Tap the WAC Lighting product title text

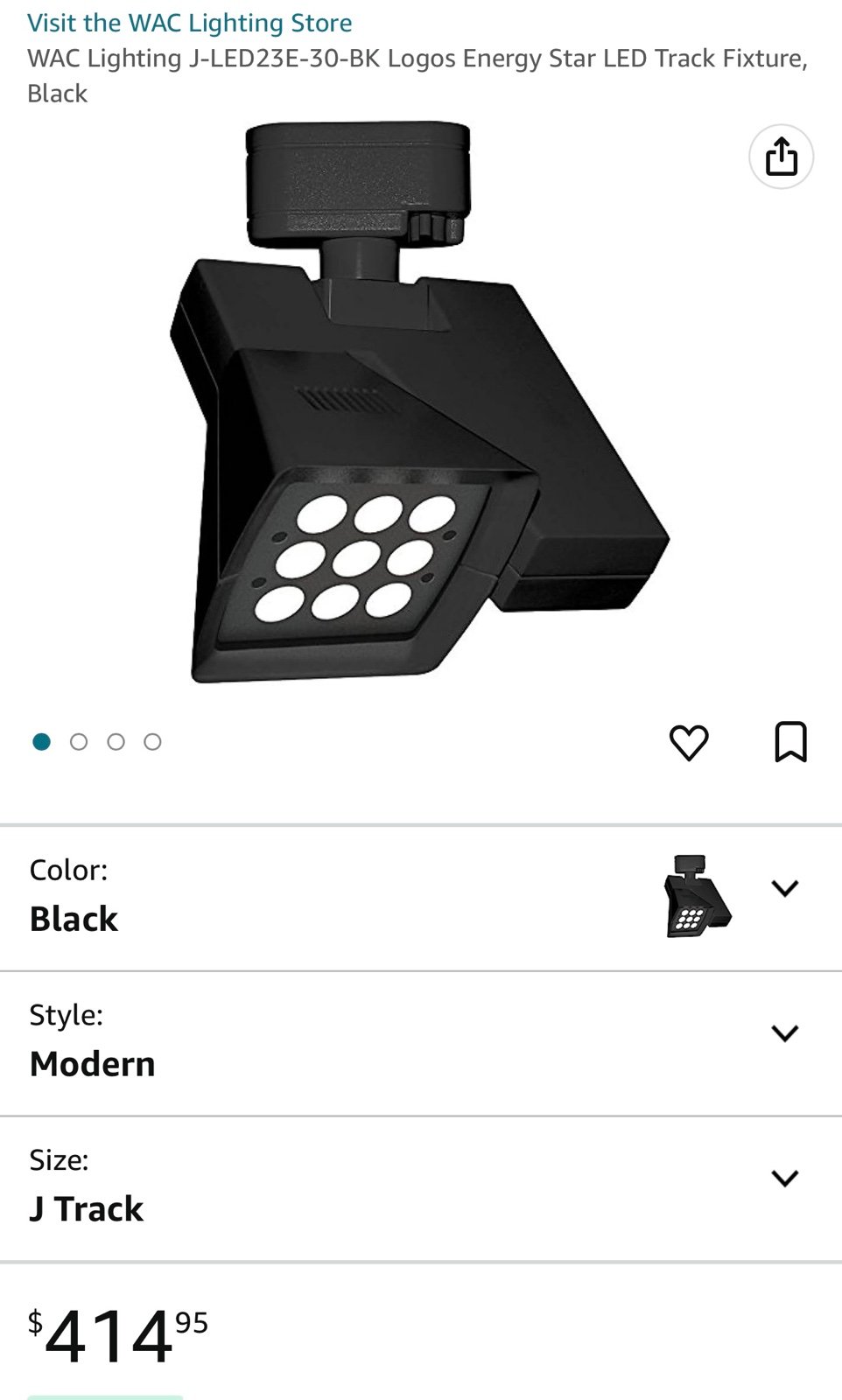(x=417, y=75)
